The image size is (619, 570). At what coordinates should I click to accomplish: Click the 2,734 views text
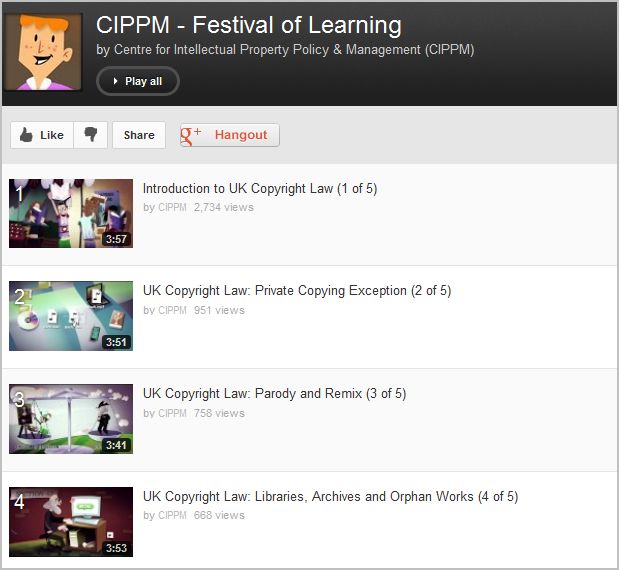coord(224,207)
